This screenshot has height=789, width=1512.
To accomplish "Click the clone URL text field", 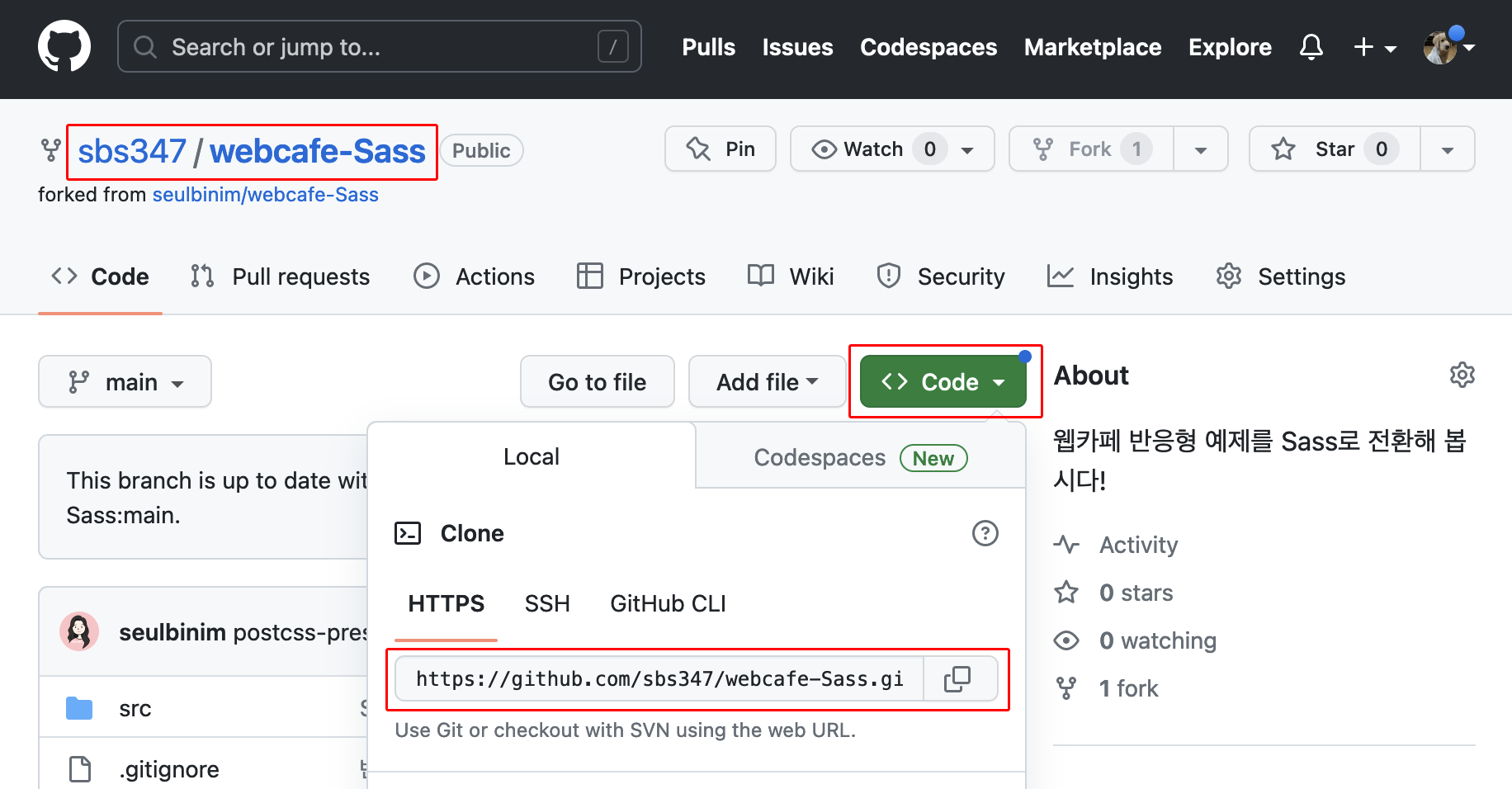I will 659,678.
